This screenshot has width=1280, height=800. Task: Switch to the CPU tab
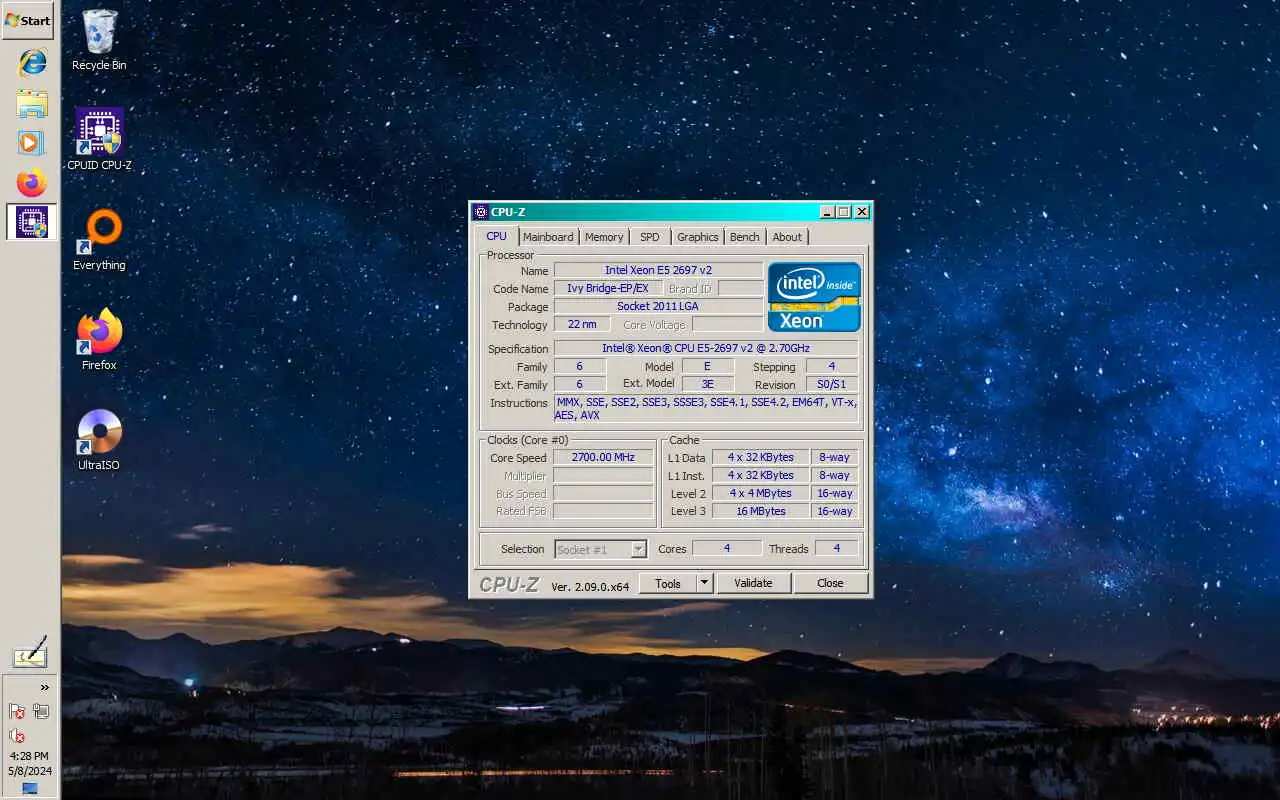click(x=497, y=236)
